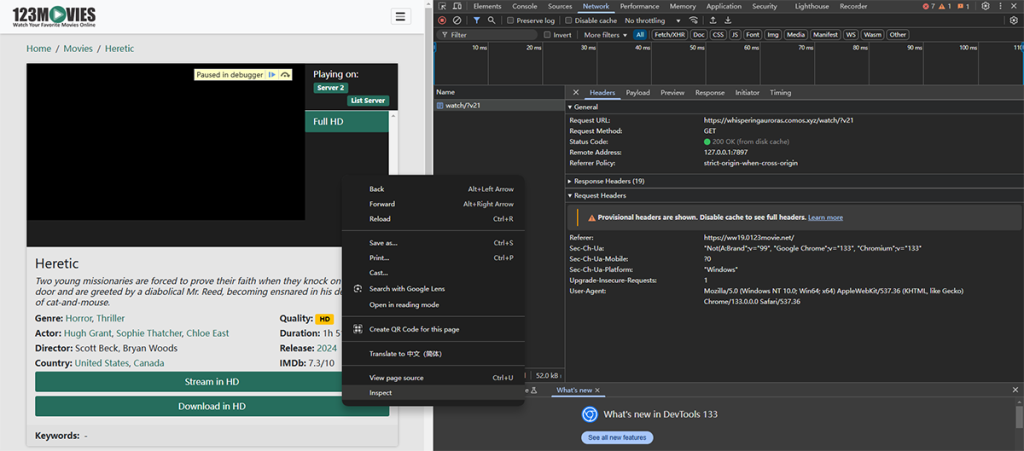1024x451 pixels.
Task: Click the step over icon in paused overlay
Action: pos(285,75)
